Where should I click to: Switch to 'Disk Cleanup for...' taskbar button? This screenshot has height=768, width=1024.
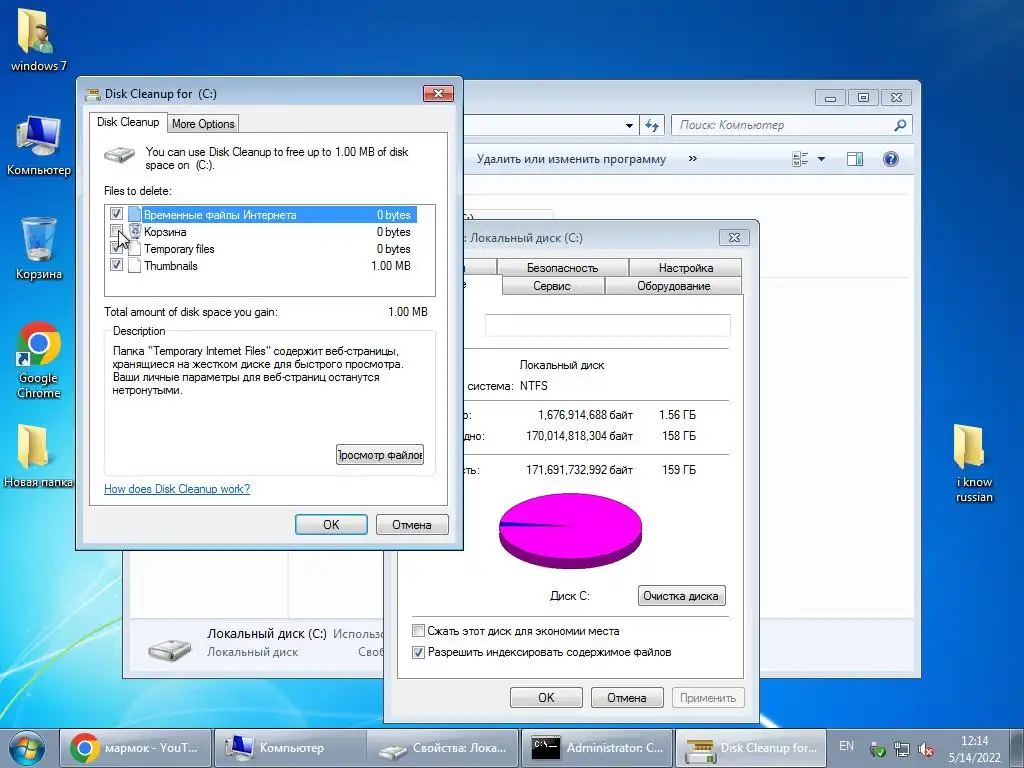coord(750,748)
